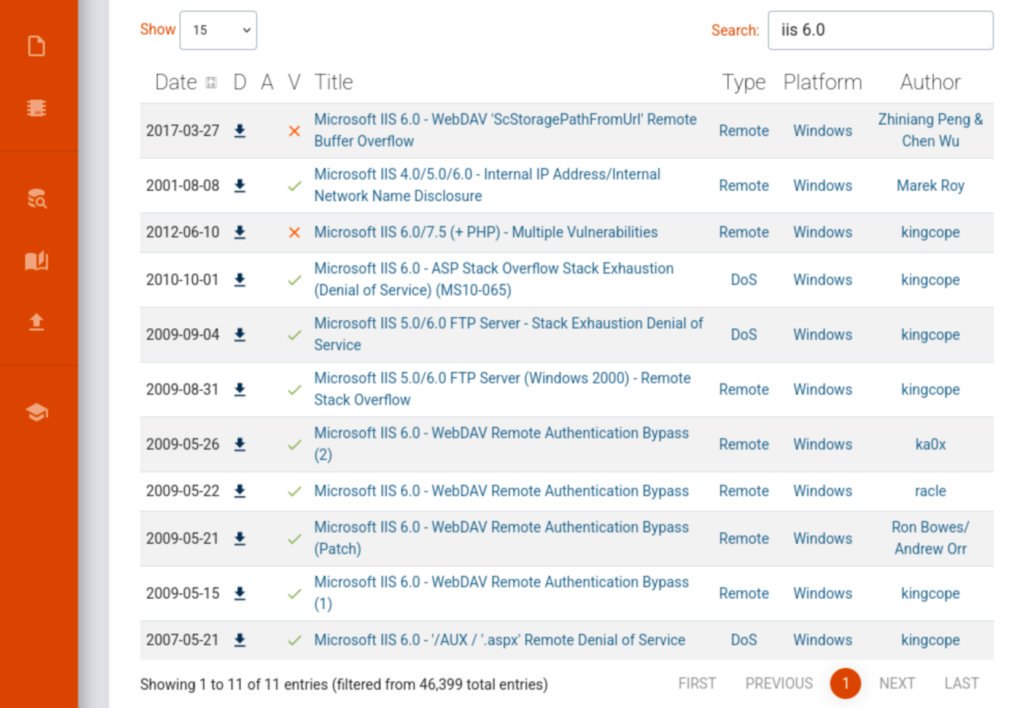
Task: Download the 2009-08-31 exploit
Action: pyautogui.click(x=240, y=389)
